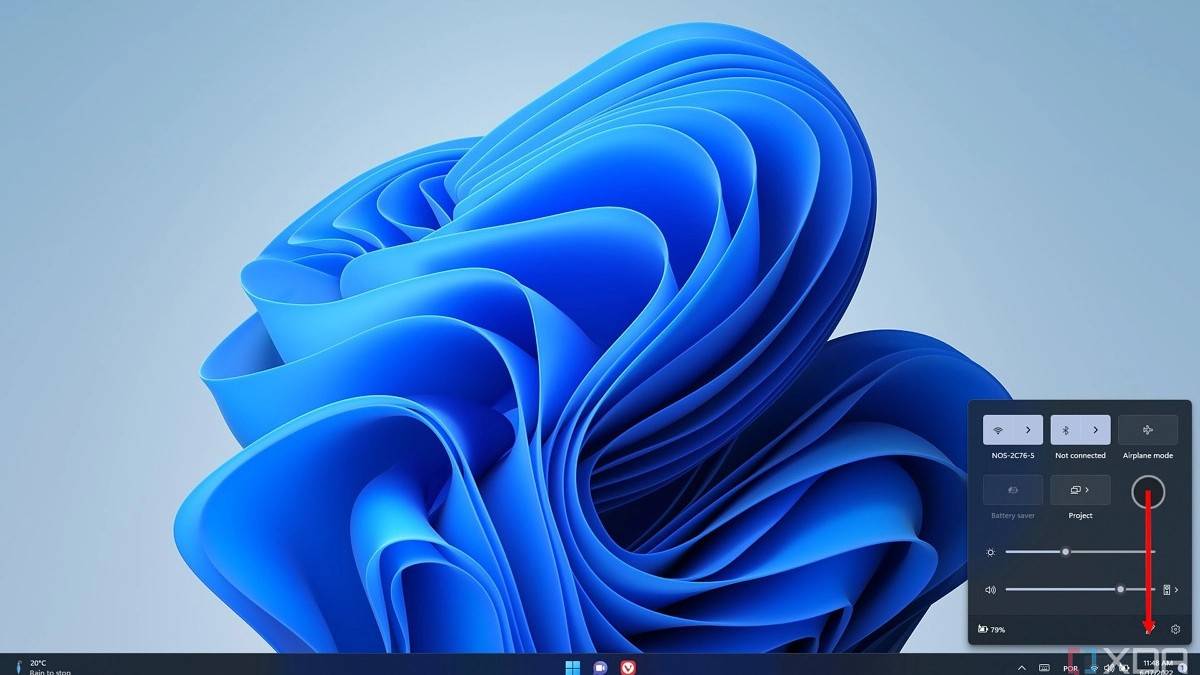Mute using the panel speaker icon
Image resolution: width=1200 pixels, height=675 pixels.
pos(990,589)
